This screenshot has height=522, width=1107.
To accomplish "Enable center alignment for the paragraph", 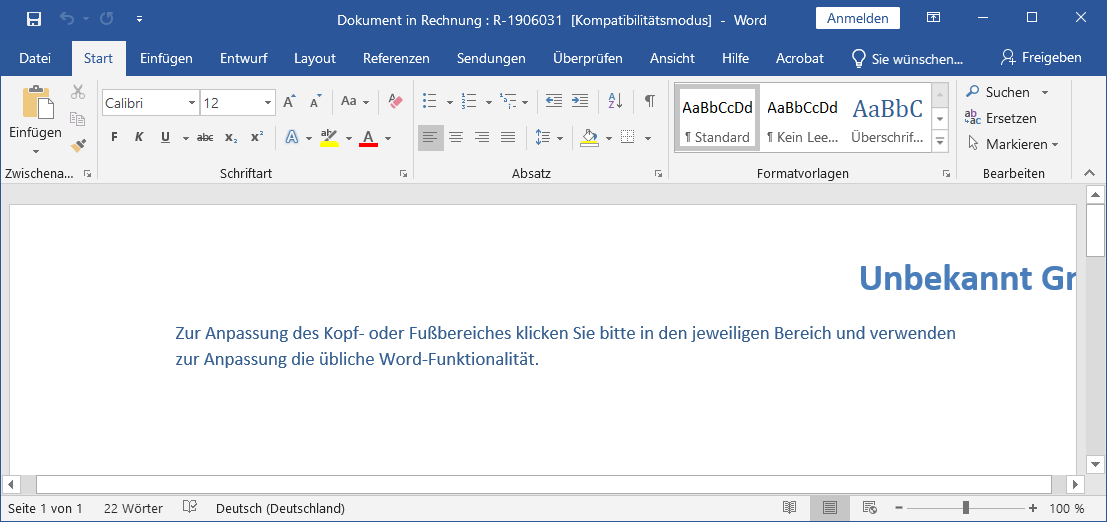I will [456, 137].
